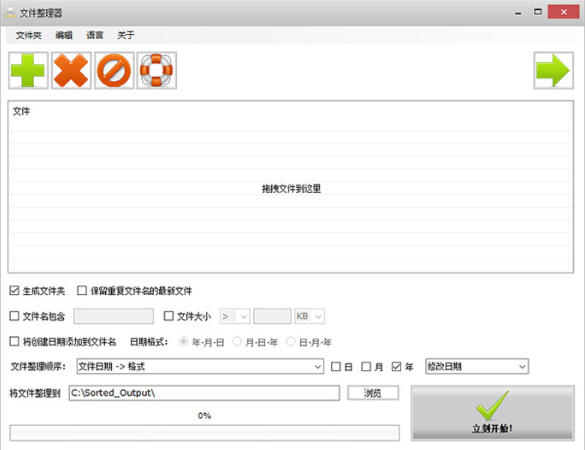Uncheck the 年 checkbox
This screenshot has width=585, height=450.
(x=396, y=367)
